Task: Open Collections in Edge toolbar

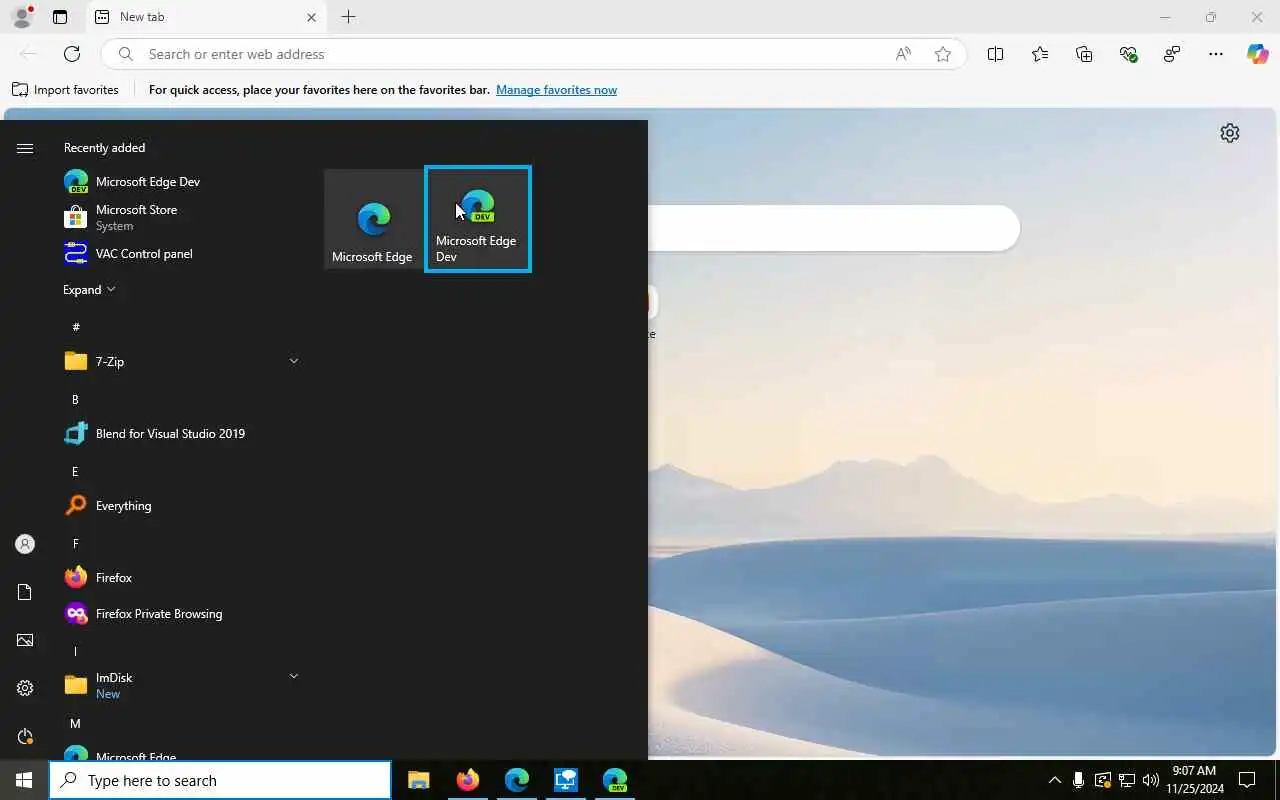Action: [x=1084, y=54]
